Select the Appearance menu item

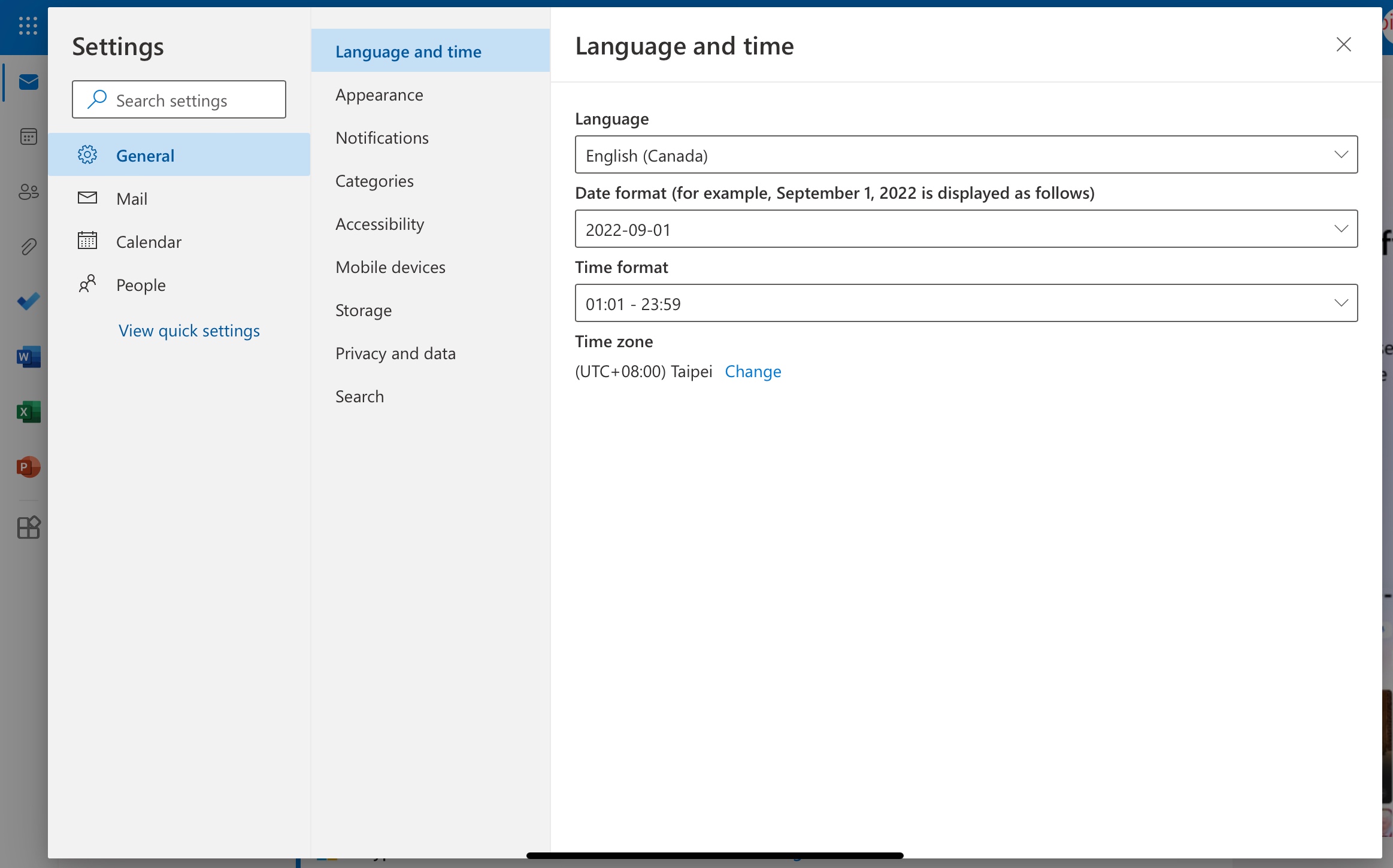click(379, 93)
